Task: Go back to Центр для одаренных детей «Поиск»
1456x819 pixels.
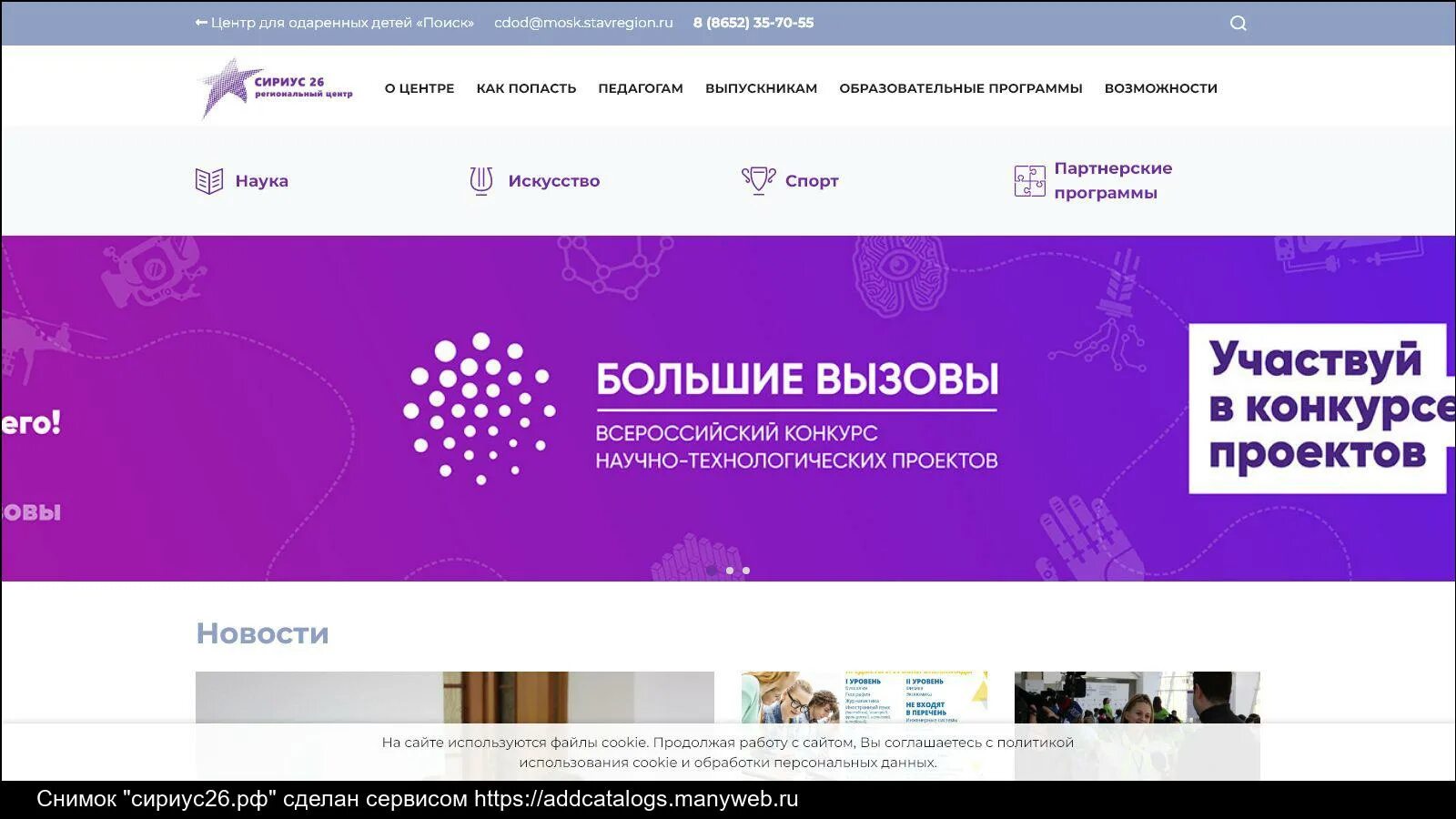Action: coord(334,23)
